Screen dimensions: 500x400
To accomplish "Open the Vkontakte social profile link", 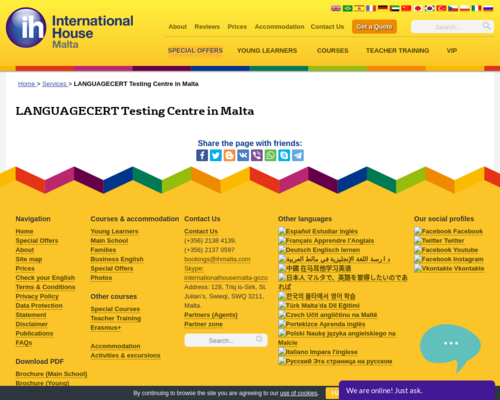I will (x=449, y=269).
